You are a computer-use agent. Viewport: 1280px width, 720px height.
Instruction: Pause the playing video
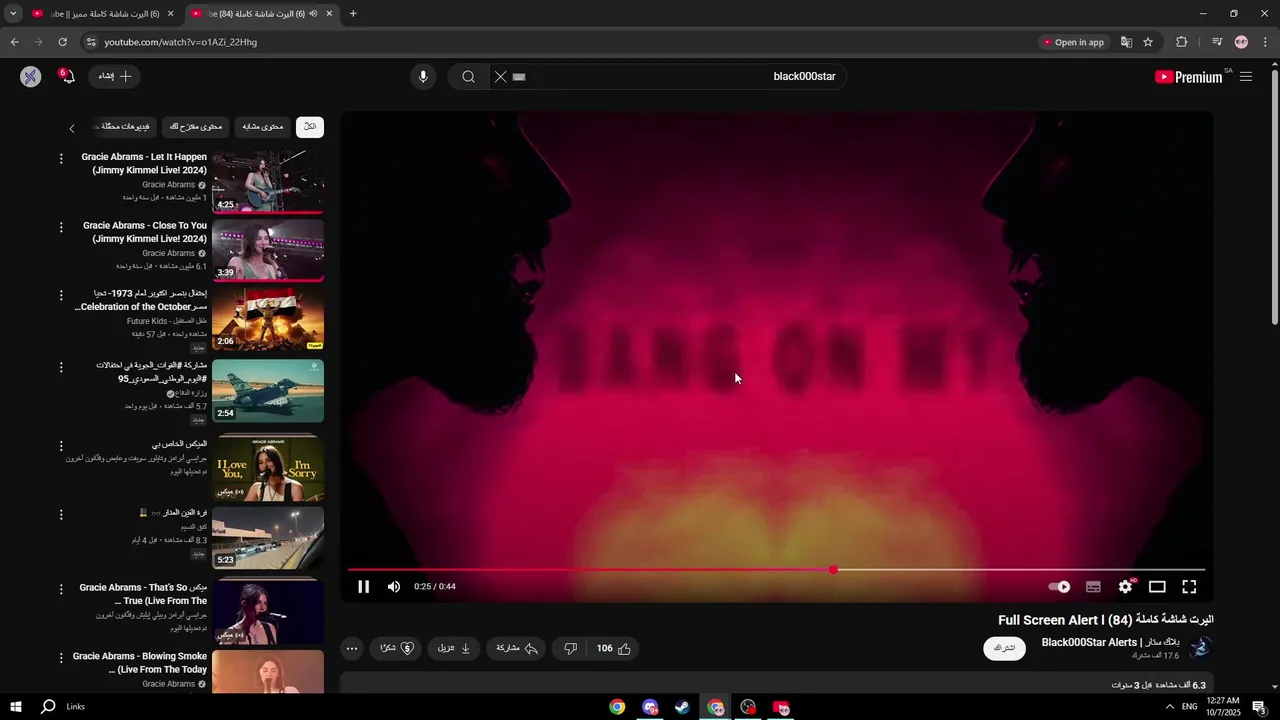364,587
